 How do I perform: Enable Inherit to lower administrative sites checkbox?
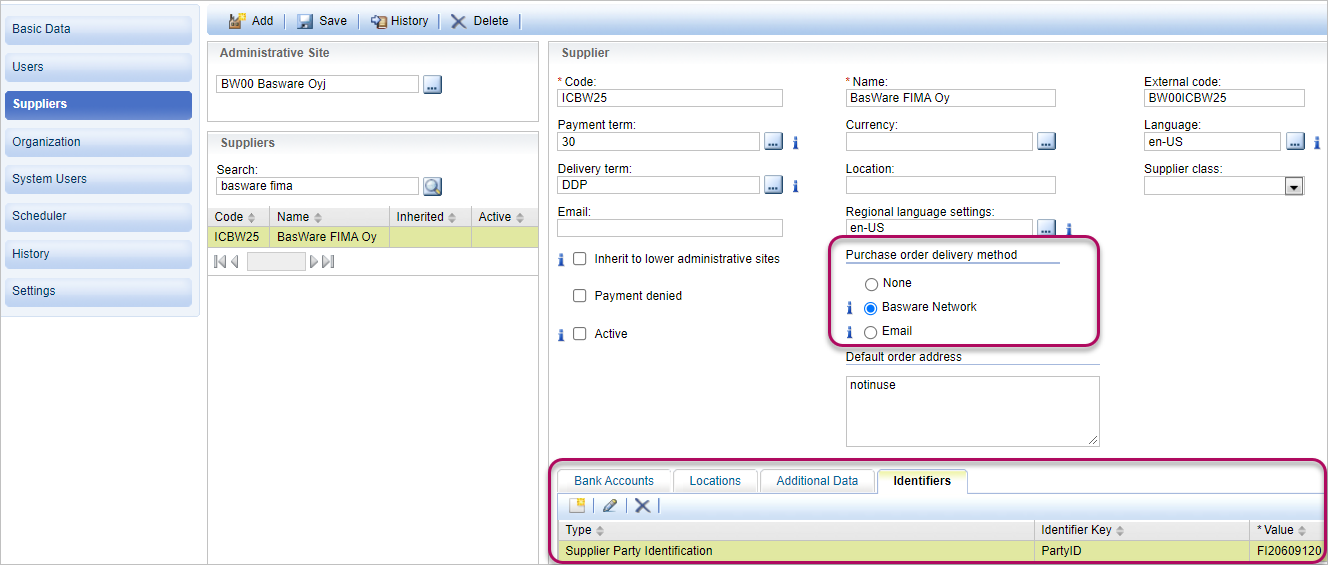coord(579,259)
